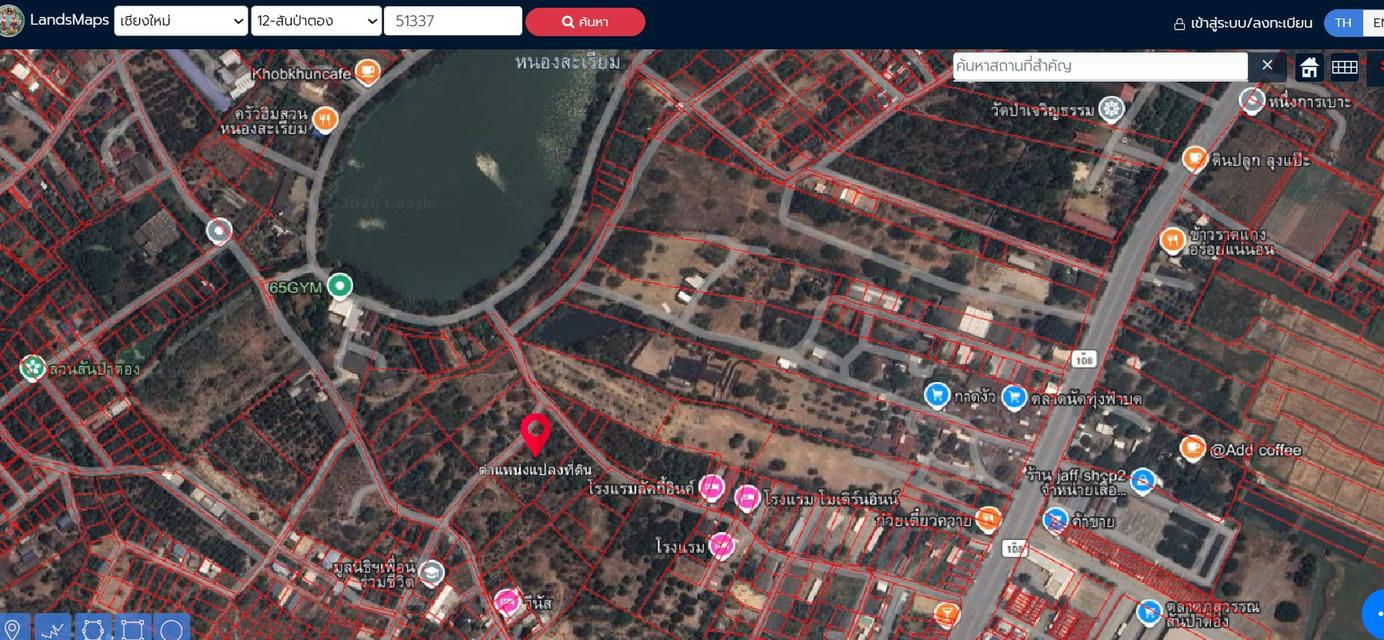The image size is (1384, 640).
Task: Click the วัดป่าเจริญธรรม temple marker
Action: pos(1111,109)
